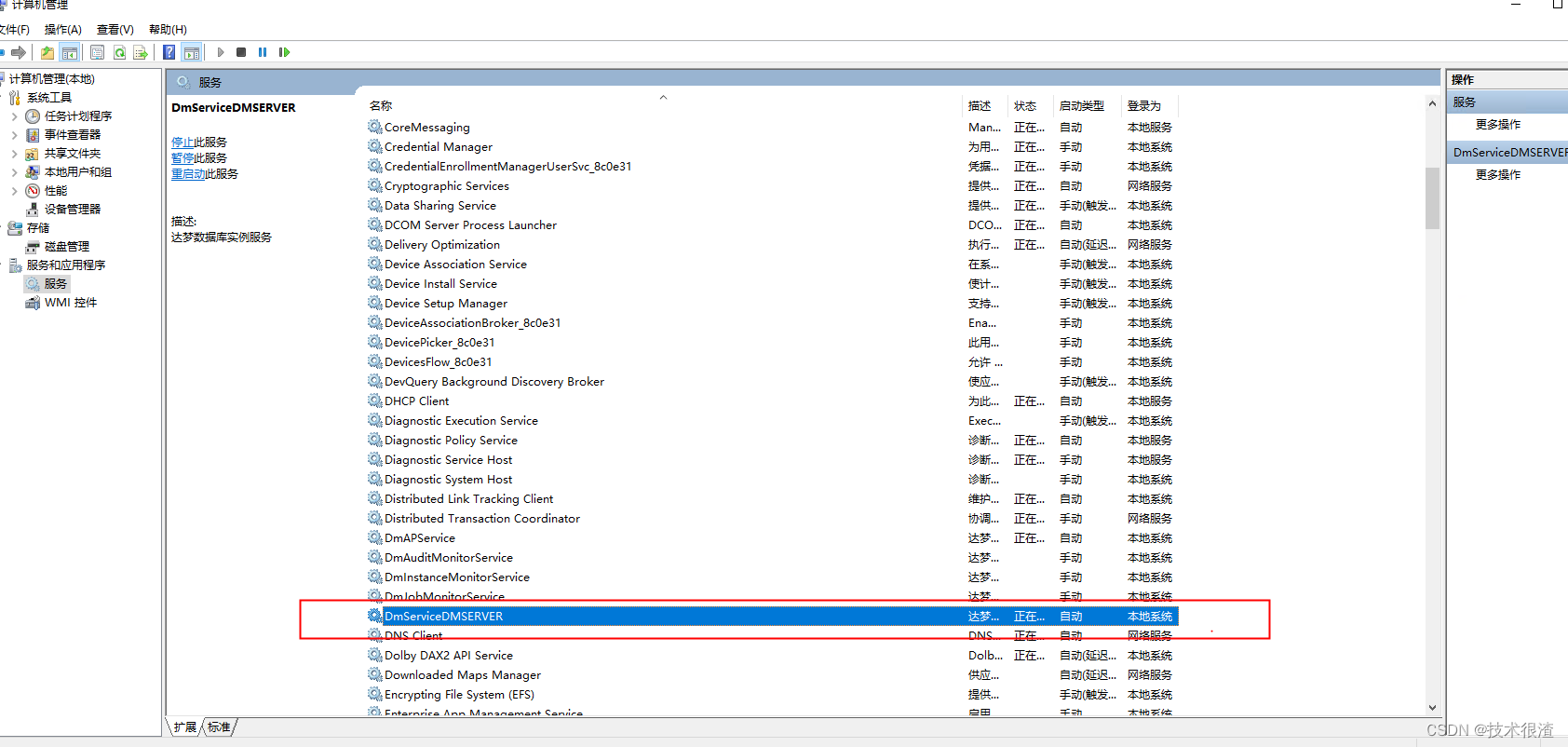Select the DmAuditMonitorService row
Image resolution: width=1568 pixels, height=747 pixels.
(x=773, y=557)
